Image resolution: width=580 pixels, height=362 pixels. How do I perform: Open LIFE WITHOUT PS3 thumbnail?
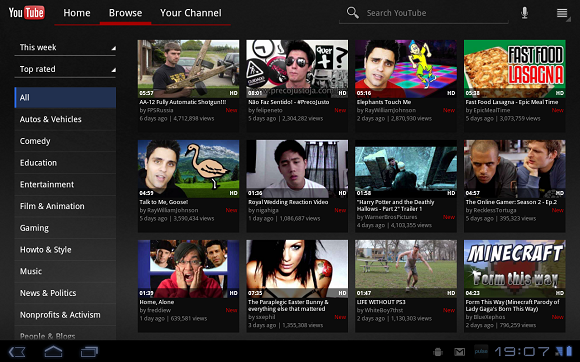click(406, 269)
